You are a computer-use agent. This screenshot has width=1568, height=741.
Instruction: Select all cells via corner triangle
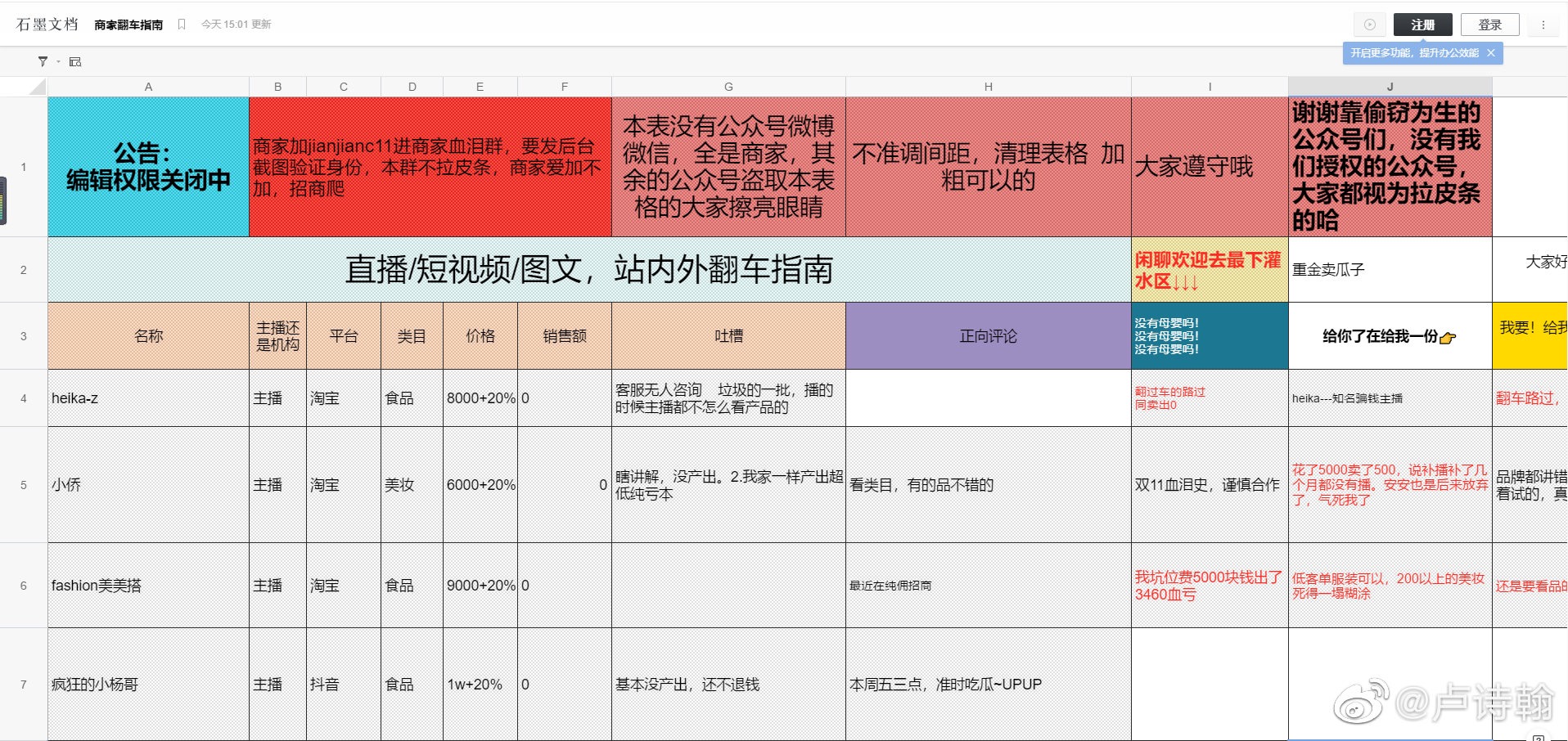point(37,87)
